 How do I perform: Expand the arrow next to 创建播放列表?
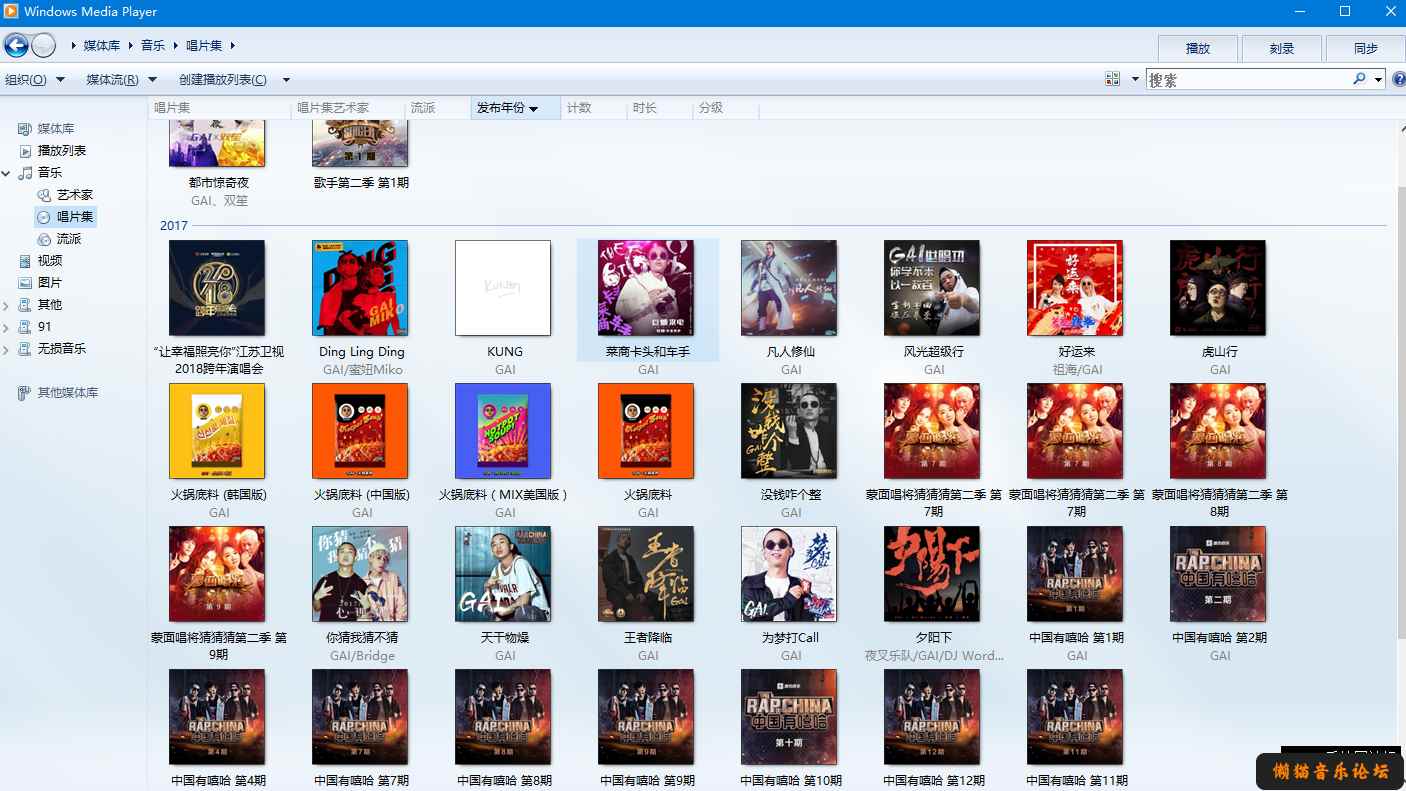click(286, 80)
